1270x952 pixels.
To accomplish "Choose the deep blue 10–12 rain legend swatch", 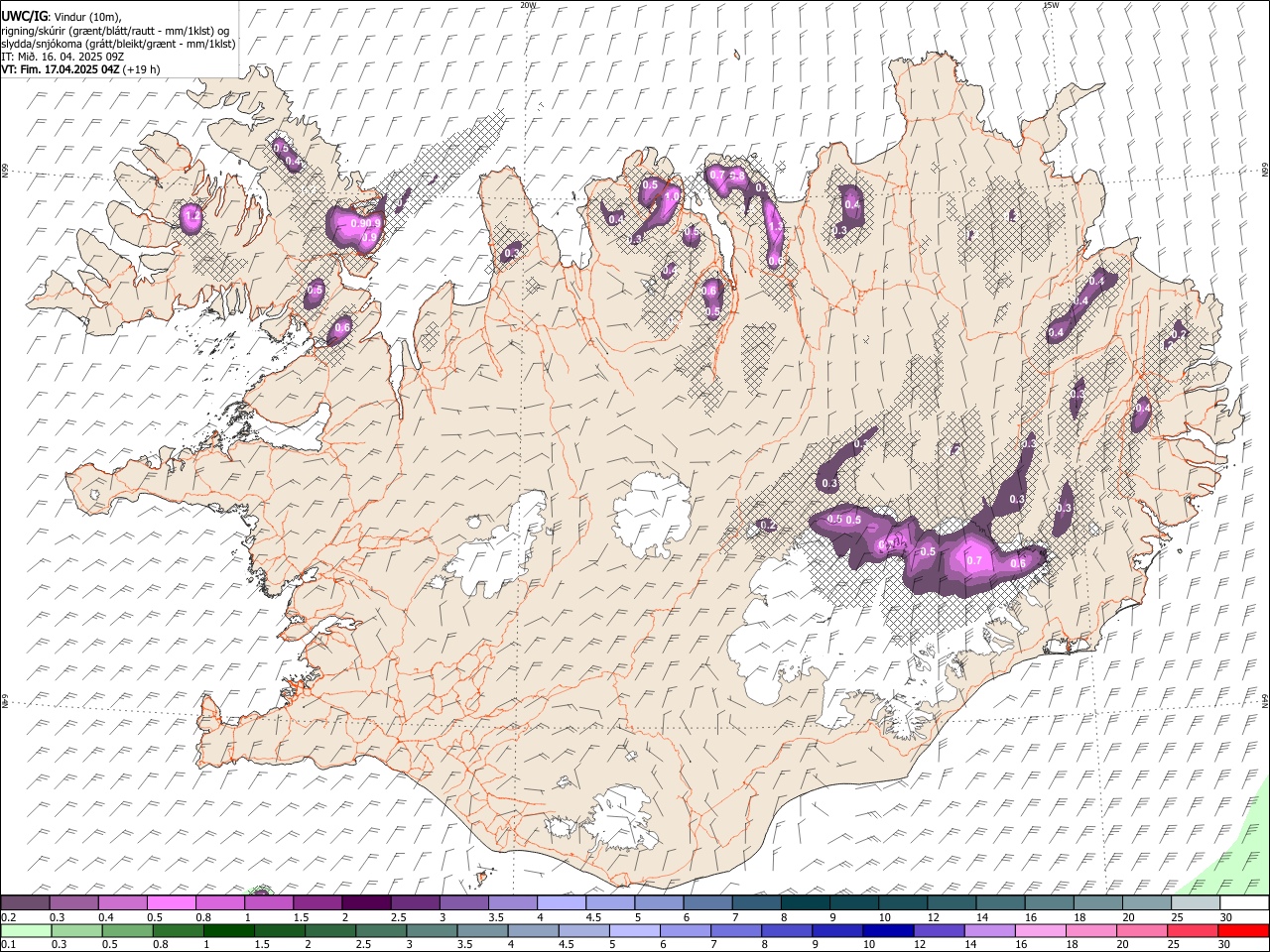I will coord(887,930).
